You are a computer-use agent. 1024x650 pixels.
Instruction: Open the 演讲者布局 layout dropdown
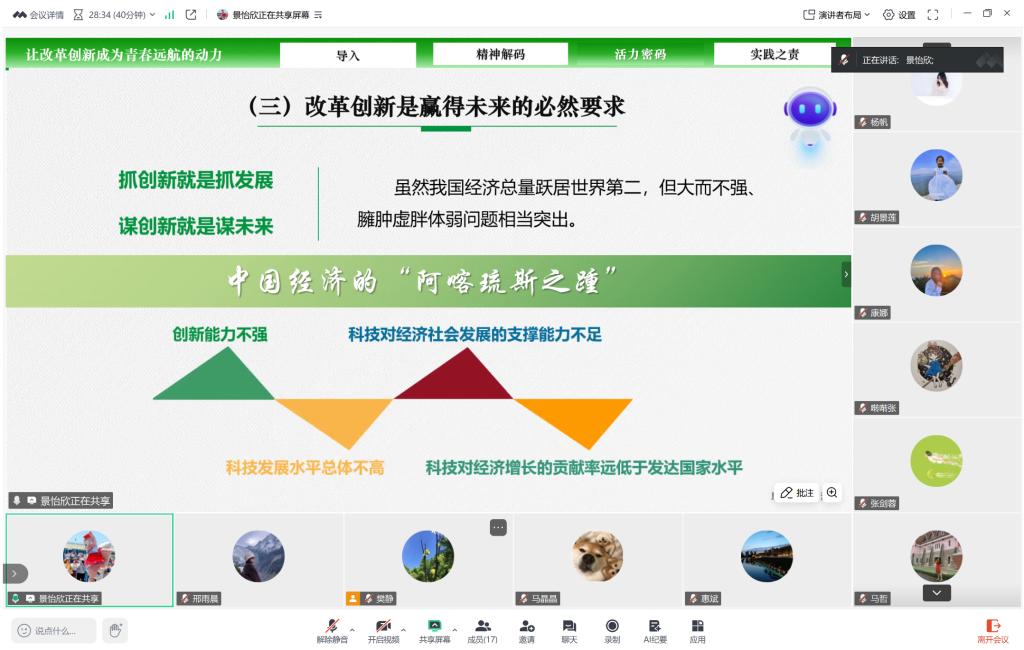pyautogui.click(x=837, y=15)
